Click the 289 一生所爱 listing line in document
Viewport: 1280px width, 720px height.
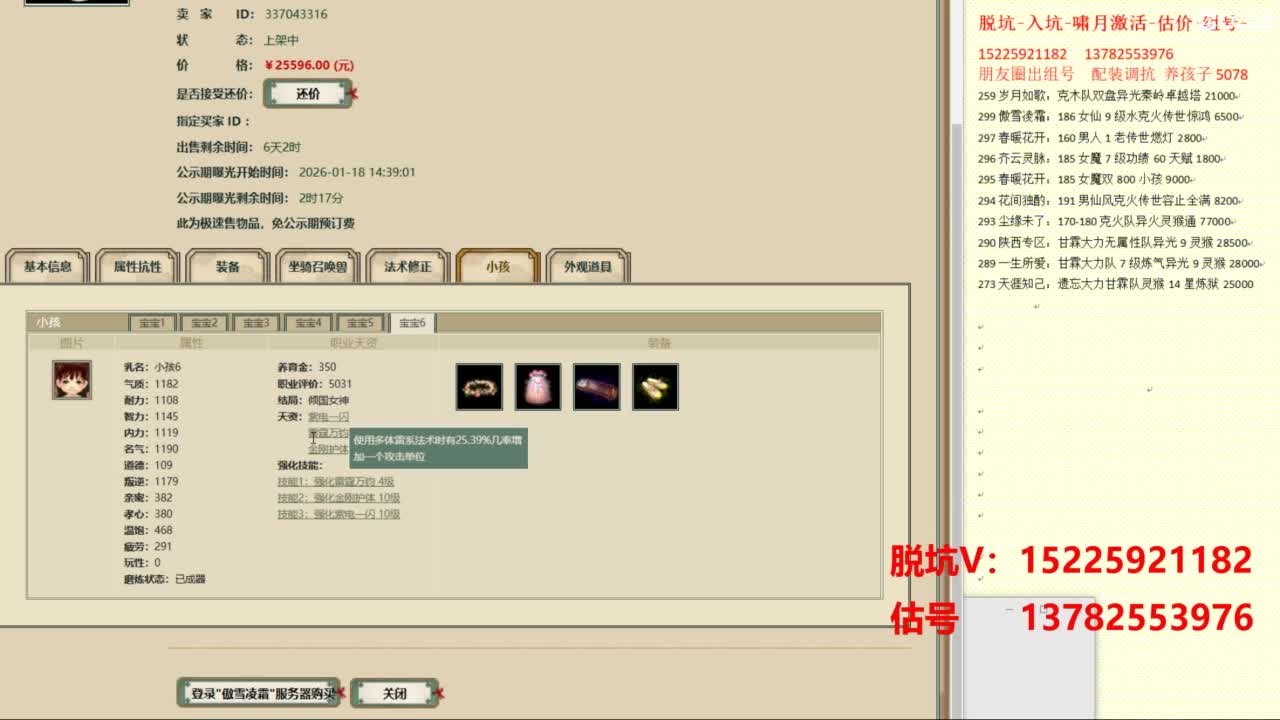1119,263
